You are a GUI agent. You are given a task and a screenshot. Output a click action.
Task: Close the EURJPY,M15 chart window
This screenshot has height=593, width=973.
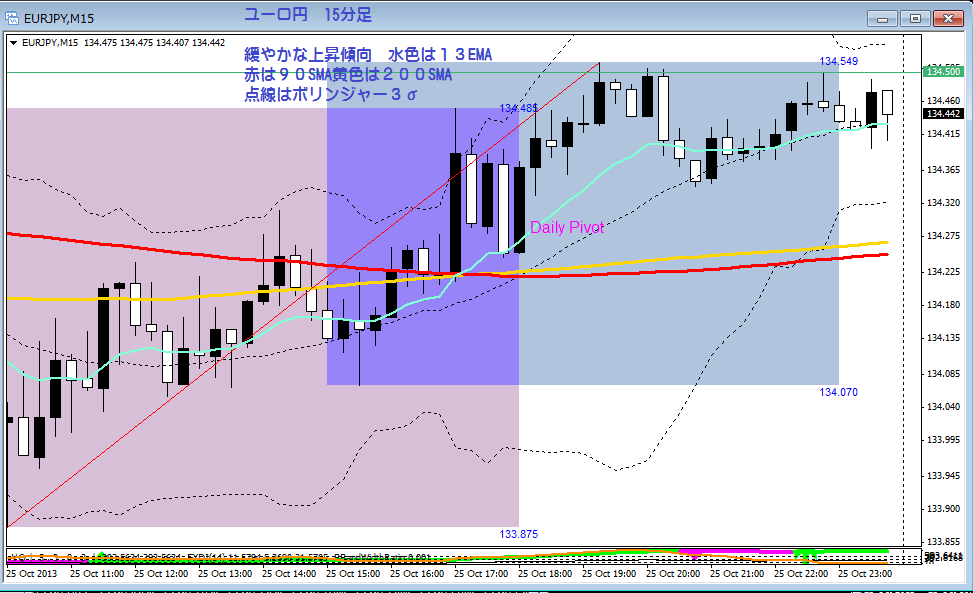948,19
